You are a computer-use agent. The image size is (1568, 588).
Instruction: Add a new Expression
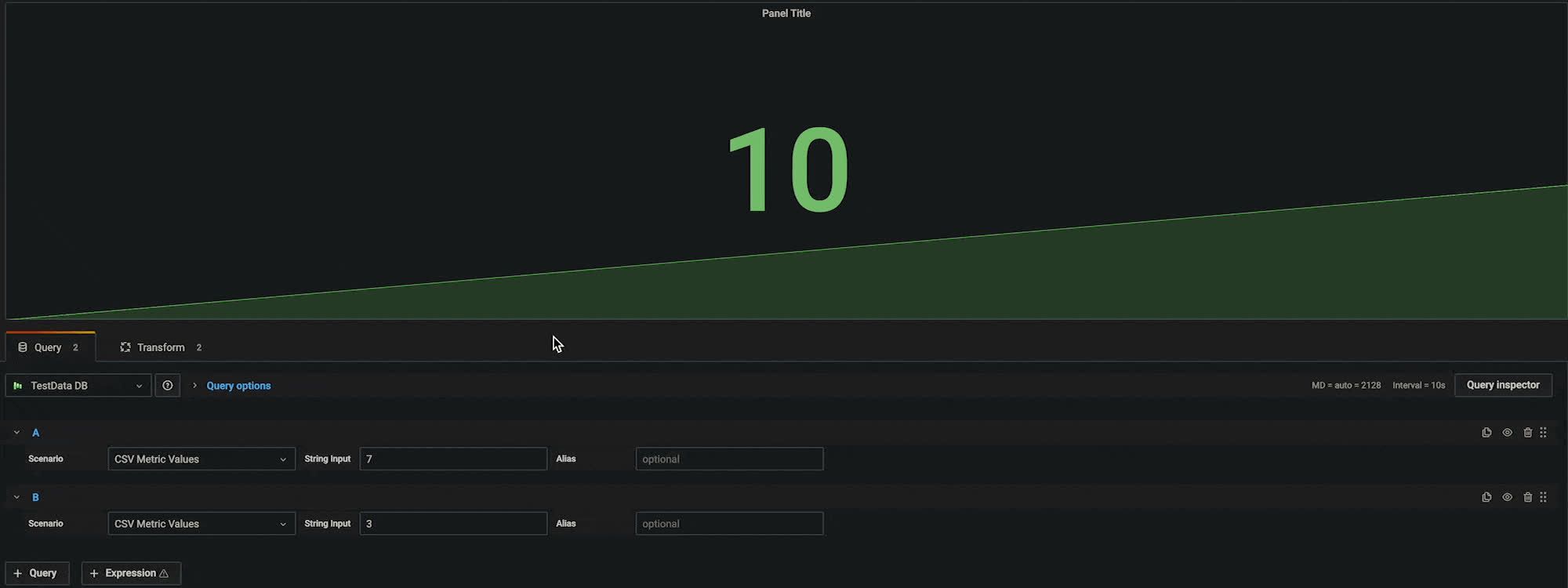(x=130, y=573)
